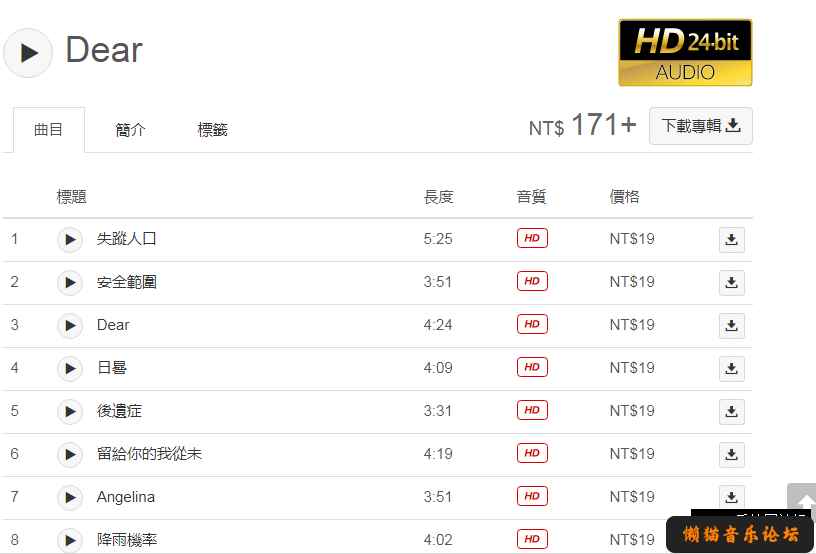
Task: Click the HD 24-bit Audio logo
Action: pos(685,53)
